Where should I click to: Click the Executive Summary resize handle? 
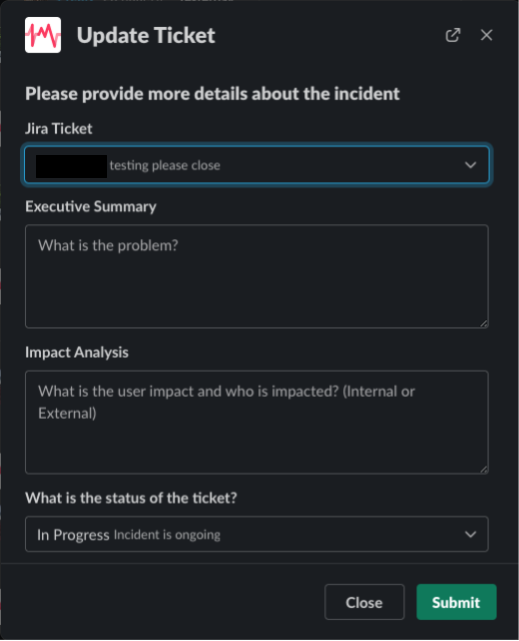pyautogui.click(x=484, y=323)
